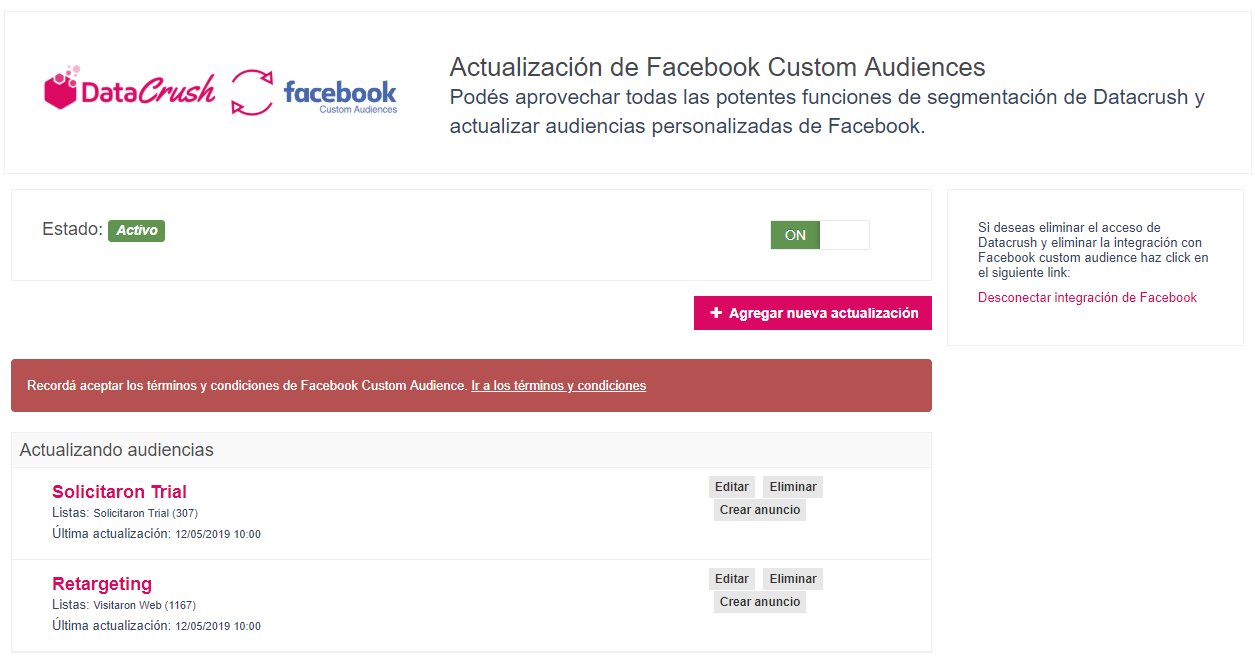Open the Retargeting audience
This screenshot has width=1255, height=666.
[102, 583]
